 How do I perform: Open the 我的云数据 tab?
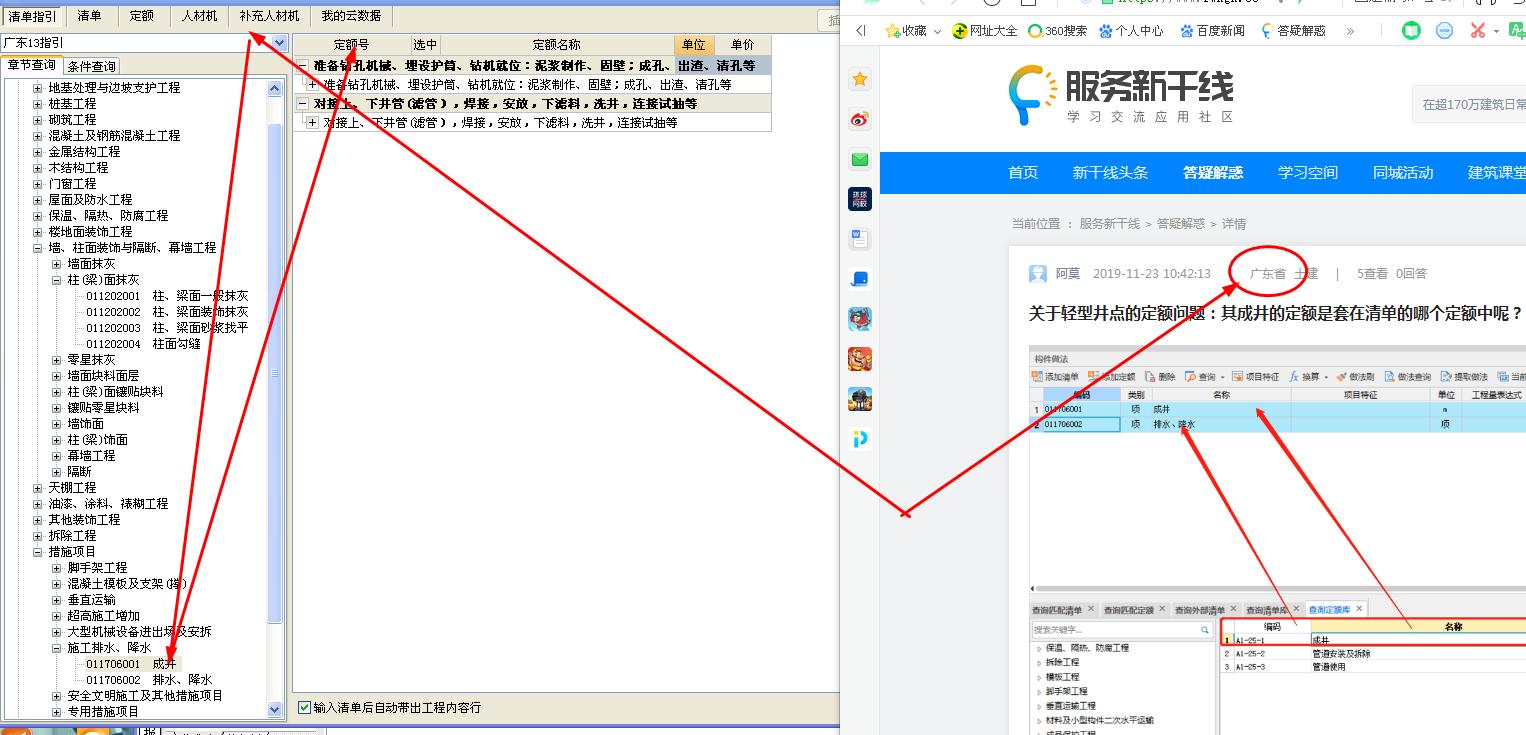351,16
